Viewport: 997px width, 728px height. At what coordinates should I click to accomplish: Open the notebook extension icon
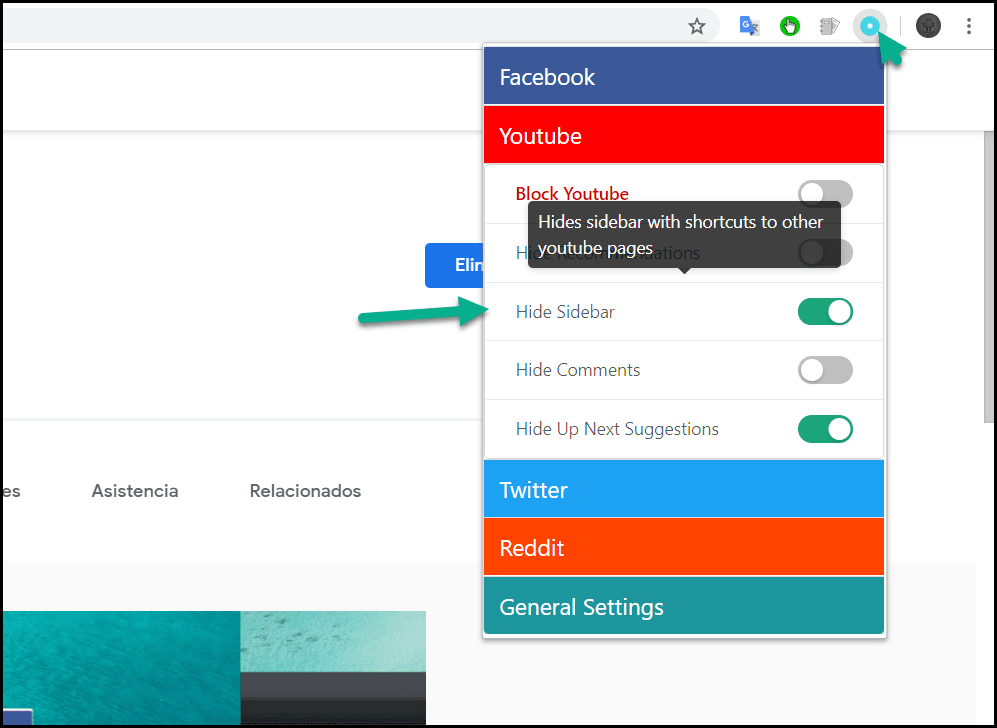click(829, 26)
